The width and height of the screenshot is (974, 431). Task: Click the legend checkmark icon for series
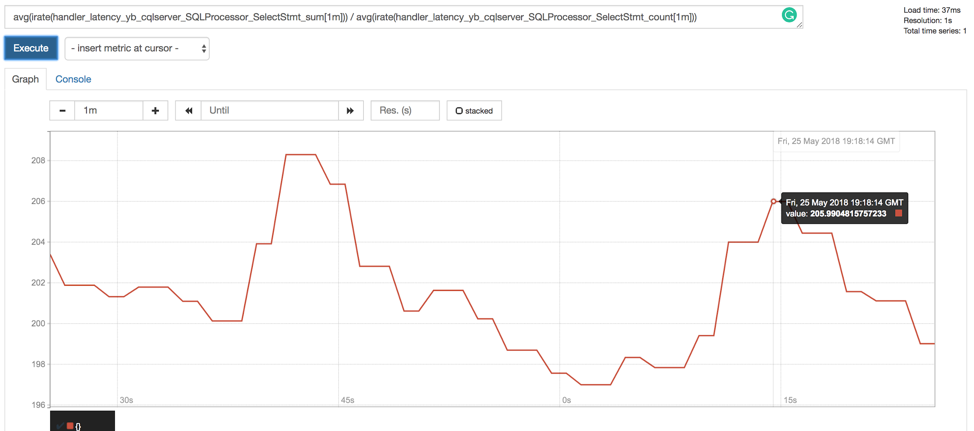(x=60, y=426)
